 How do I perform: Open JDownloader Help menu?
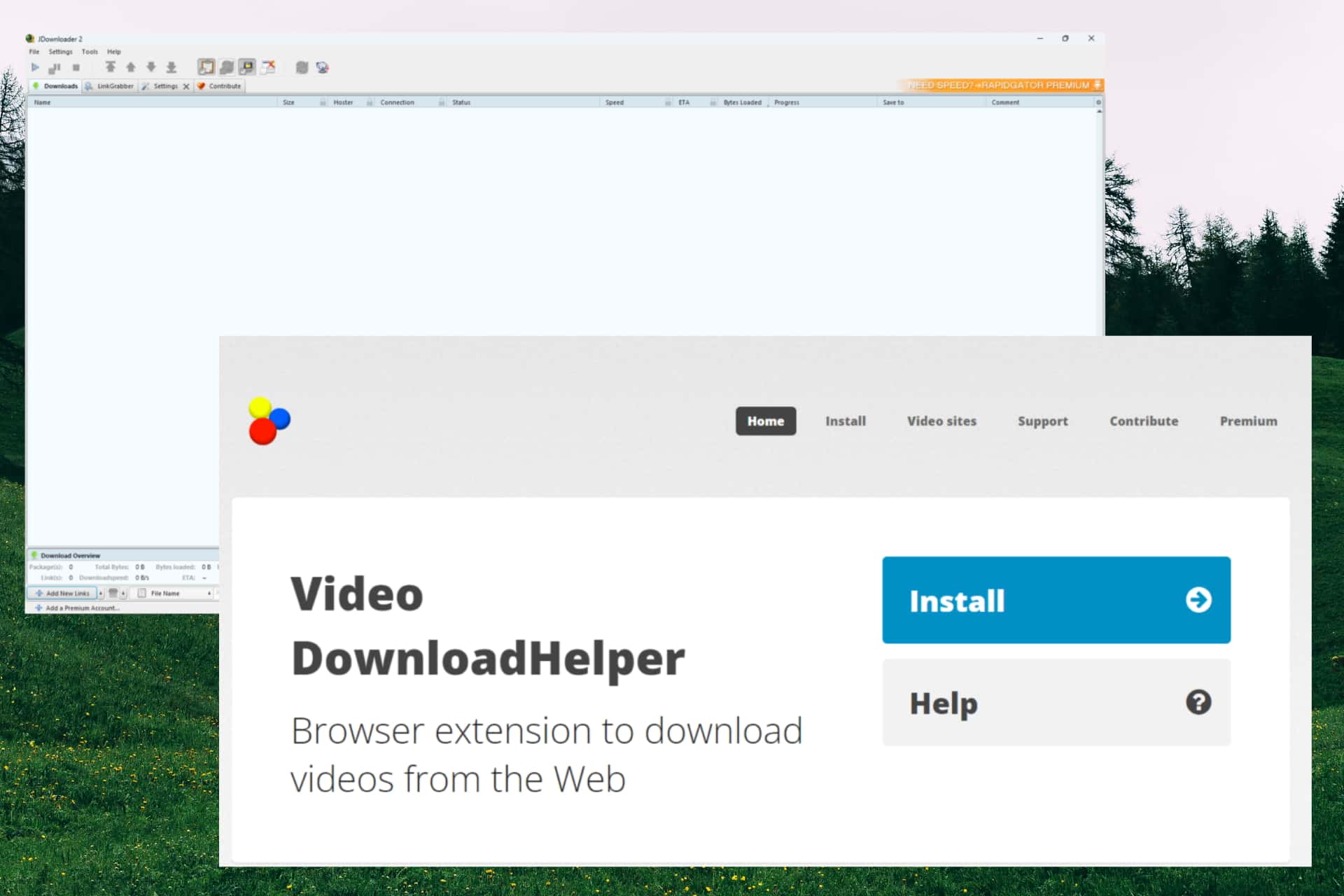click(x=113, y=52)
